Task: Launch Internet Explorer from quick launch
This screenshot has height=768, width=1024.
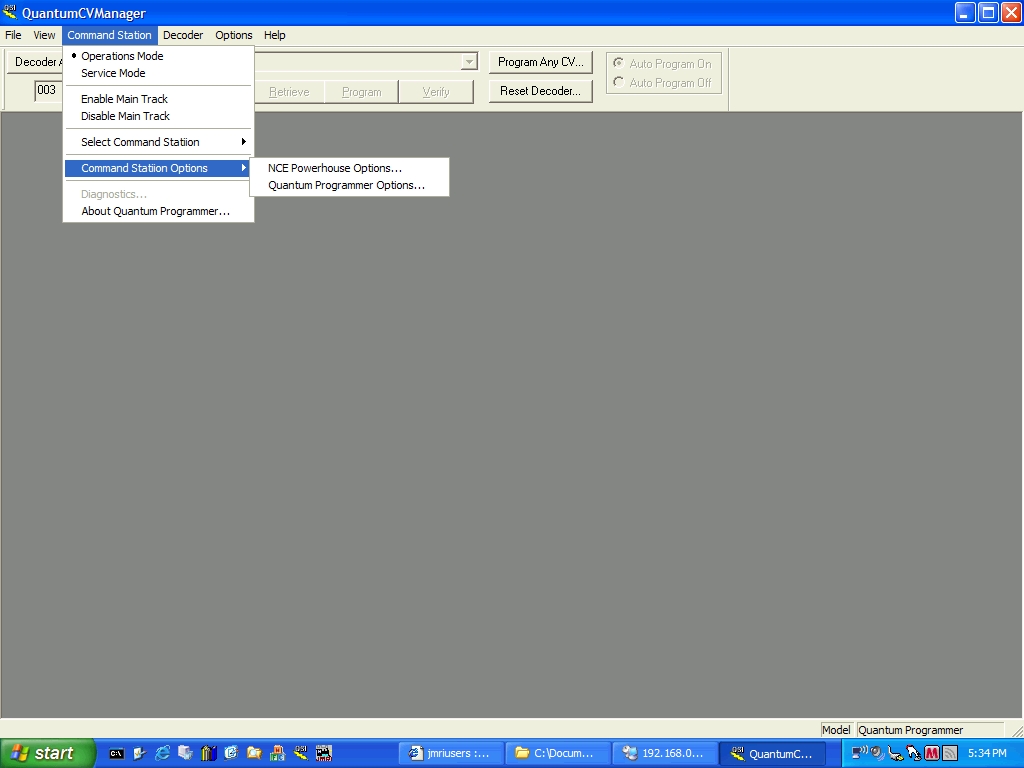Action: point(162,754)
